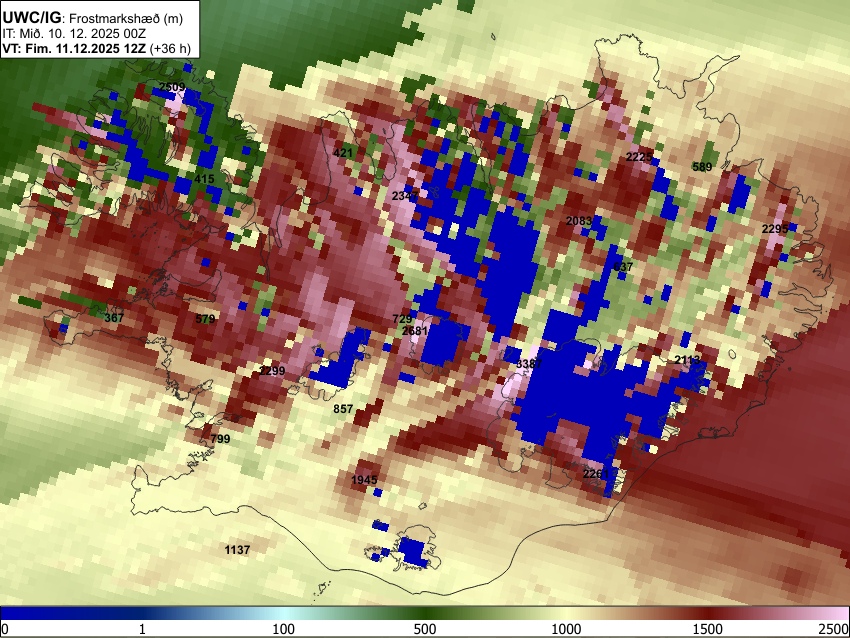Image resolution: width=850 pixels, height=638 pixels.
Task: Click the map value 421
Action: [343, 153]
